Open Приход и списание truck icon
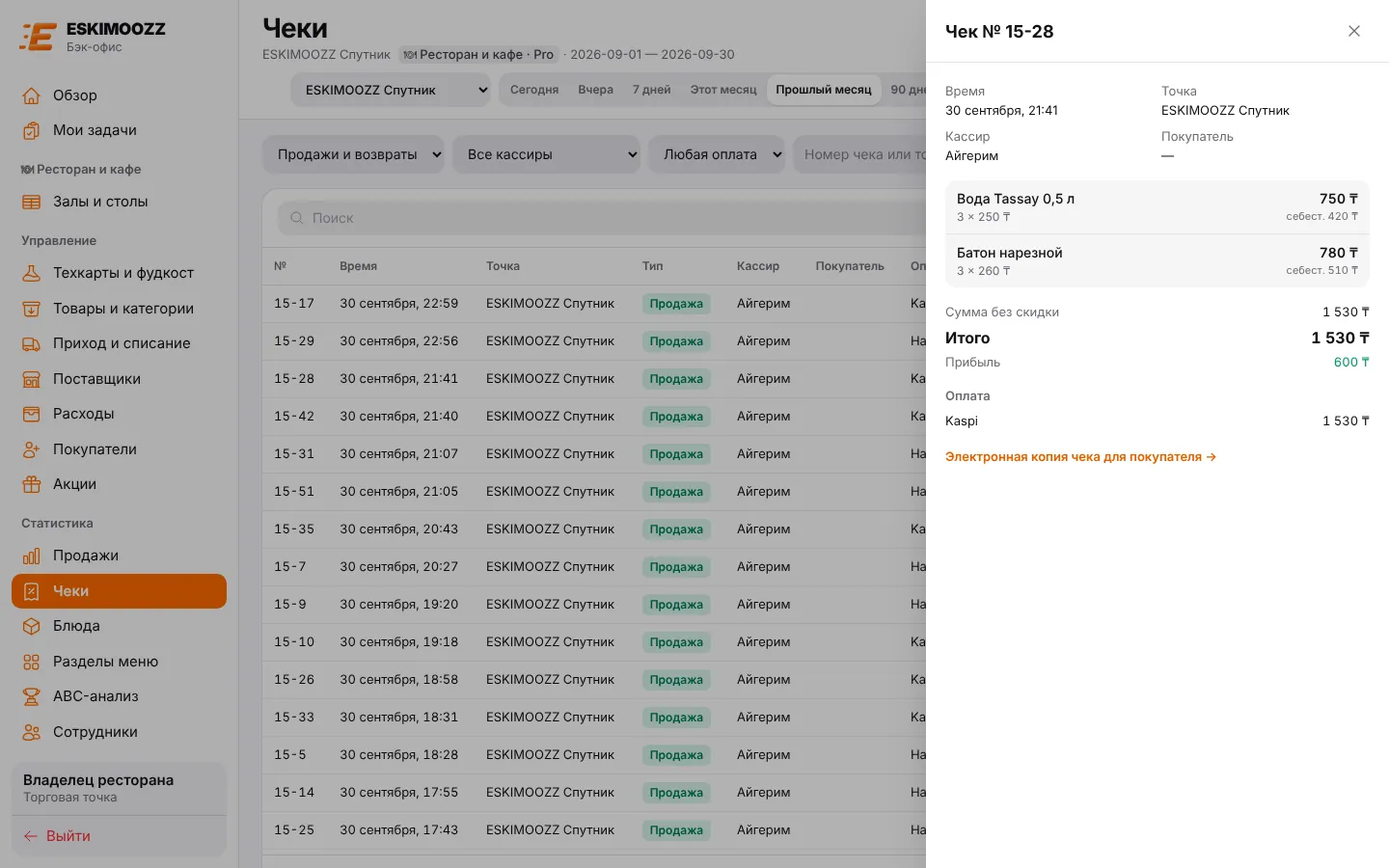The height and width of the screenshot is (868, 1389). point(32,343)
